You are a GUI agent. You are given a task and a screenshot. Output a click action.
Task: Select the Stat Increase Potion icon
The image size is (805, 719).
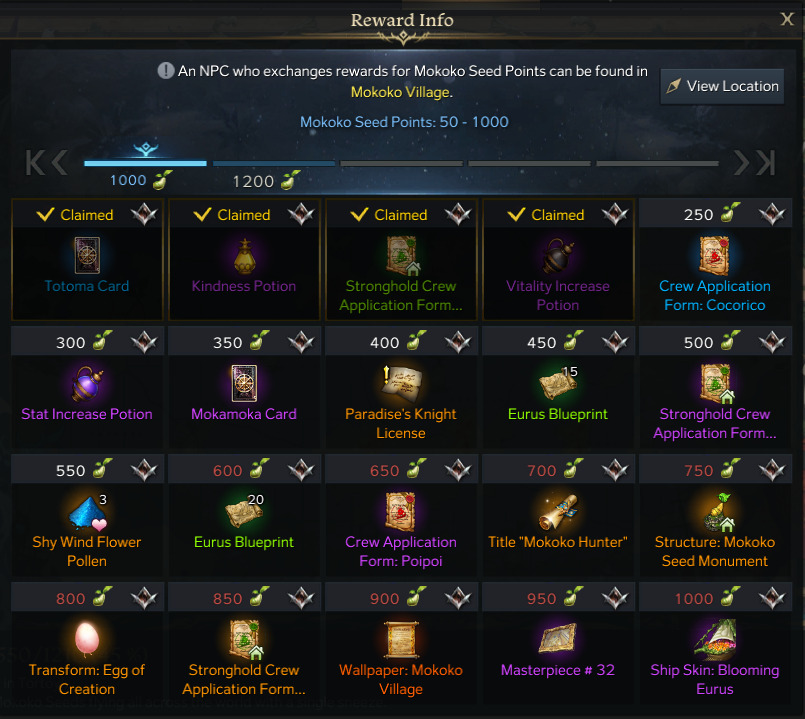[x=87, y=384]
